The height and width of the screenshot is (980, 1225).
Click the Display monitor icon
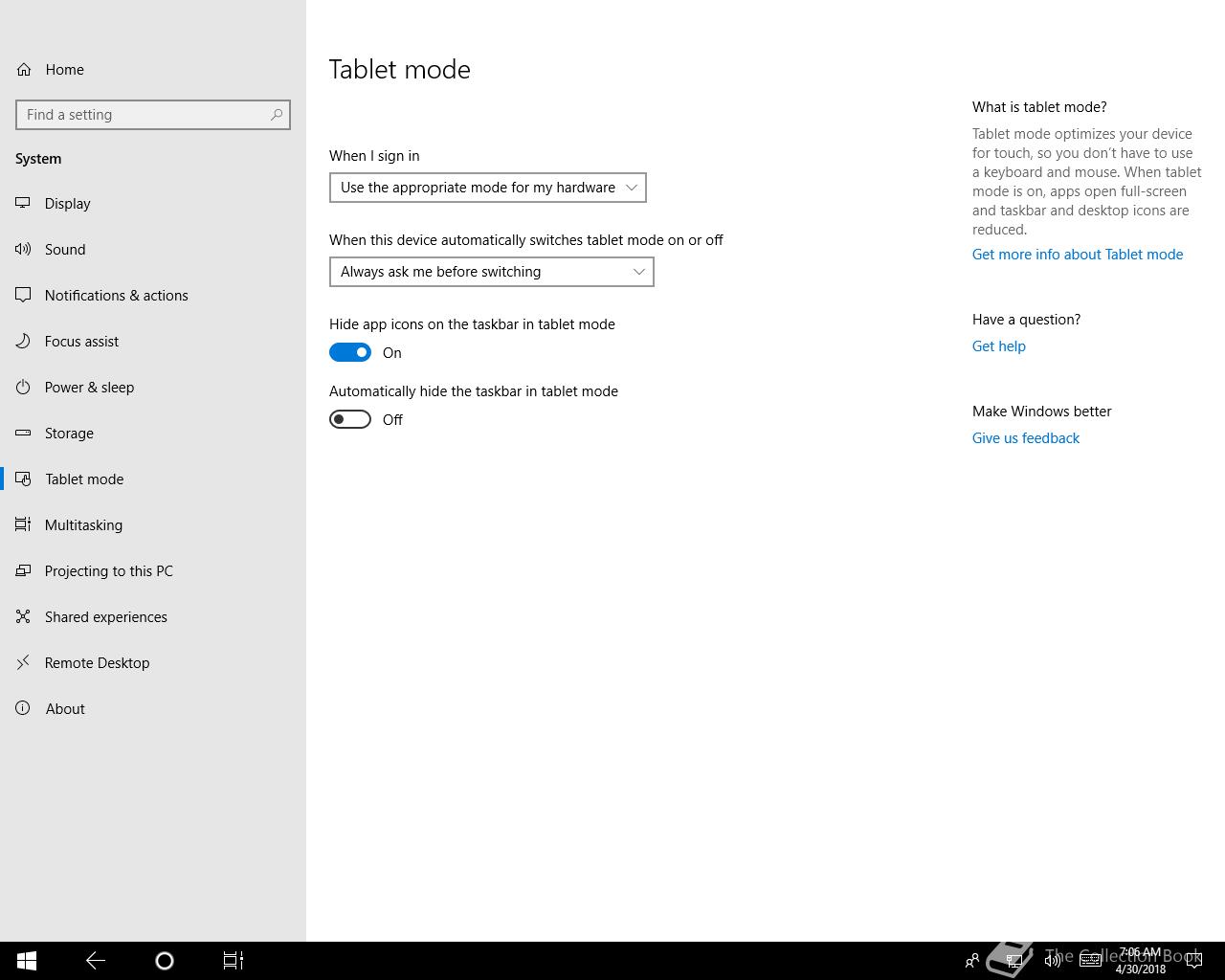23,203
